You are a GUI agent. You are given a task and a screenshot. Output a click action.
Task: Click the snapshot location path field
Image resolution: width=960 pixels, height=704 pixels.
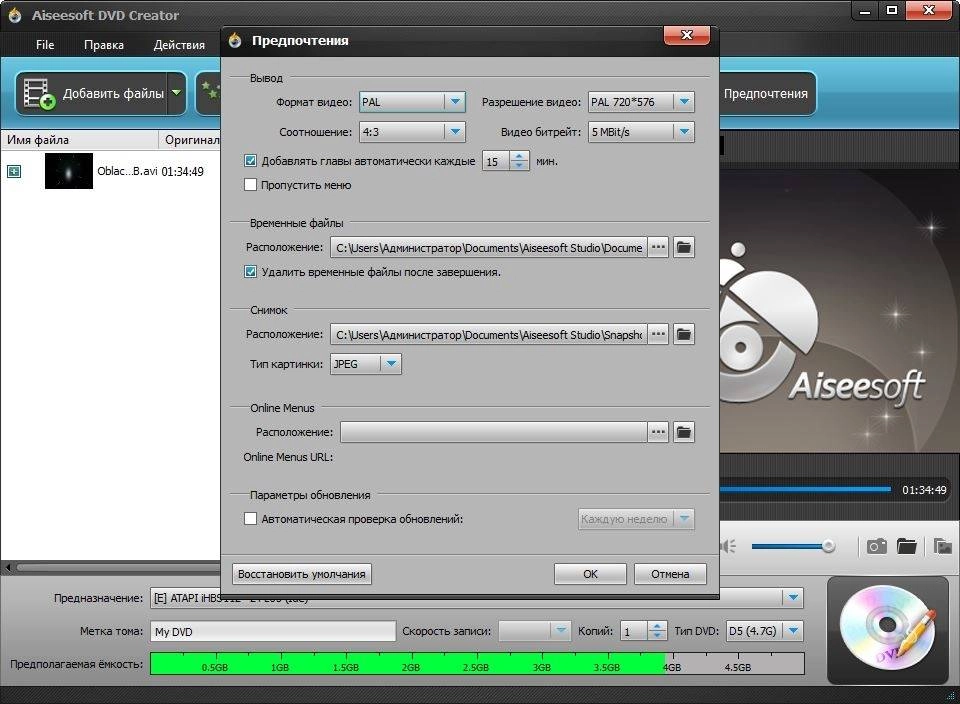[x=489, y=334]
